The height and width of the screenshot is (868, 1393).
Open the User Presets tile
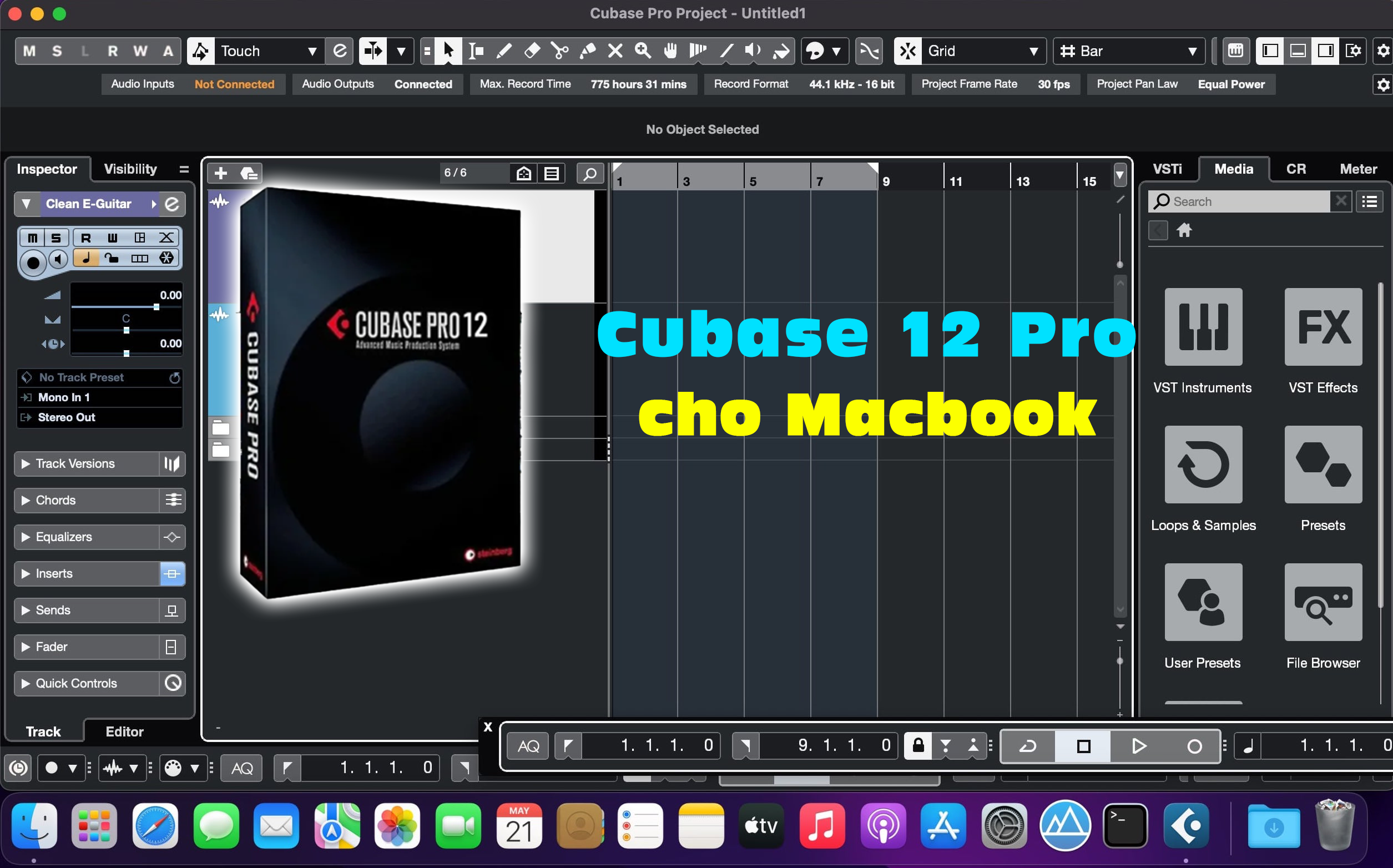(x=1203, y=602)
